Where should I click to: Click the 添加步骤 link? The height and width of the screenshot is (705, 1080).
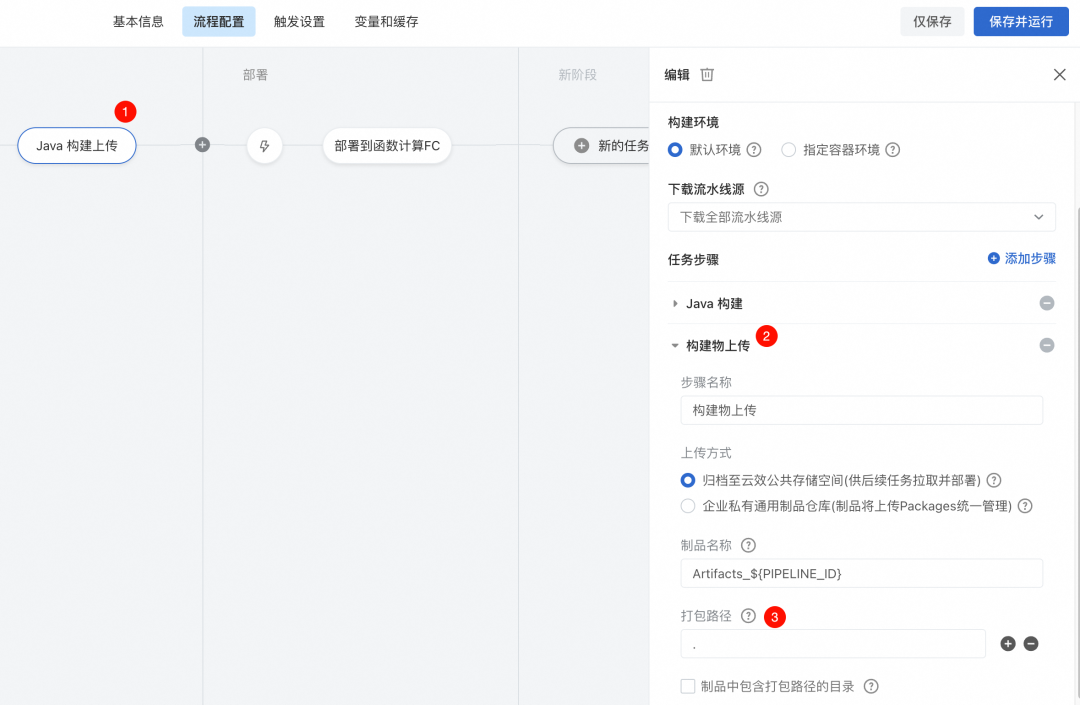point(1022,258)
